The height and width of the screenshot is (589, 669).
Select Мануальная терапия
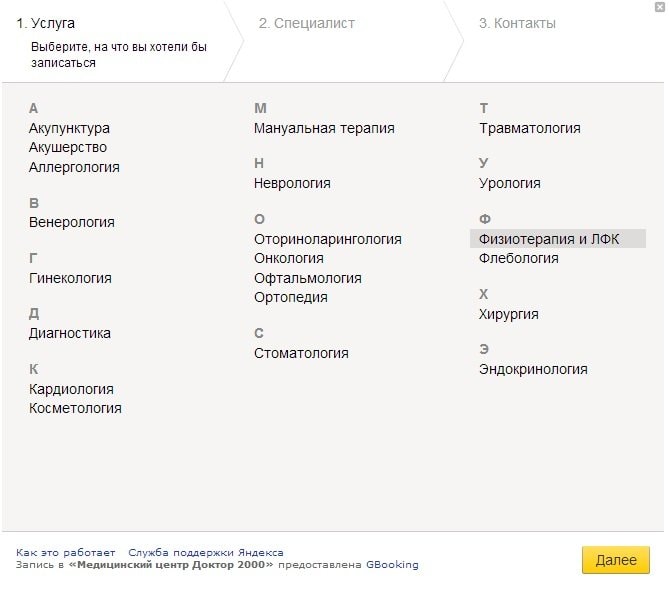tap(324, 128)
